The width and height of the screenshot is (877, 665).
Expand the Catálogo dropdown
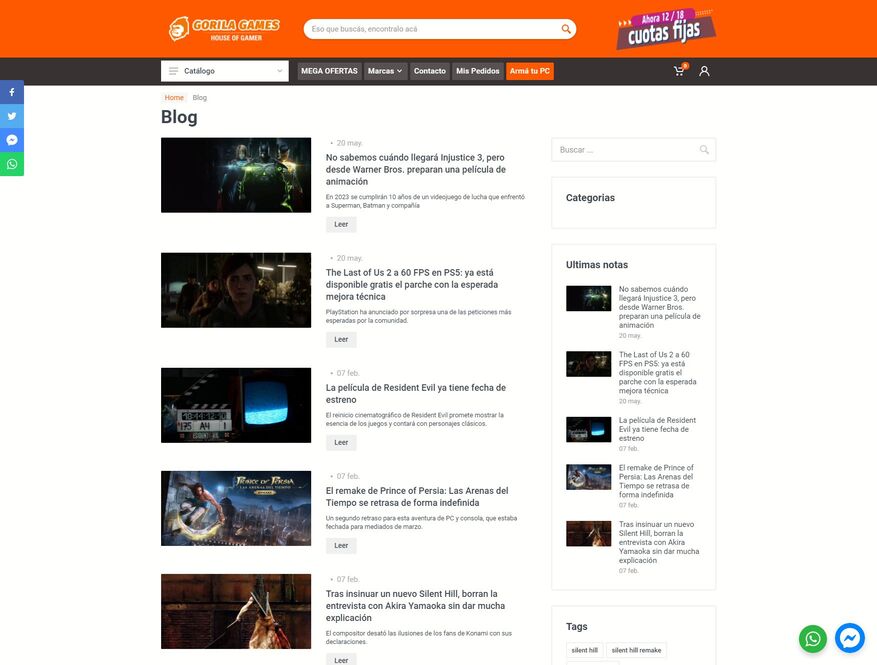coord(224,71)
